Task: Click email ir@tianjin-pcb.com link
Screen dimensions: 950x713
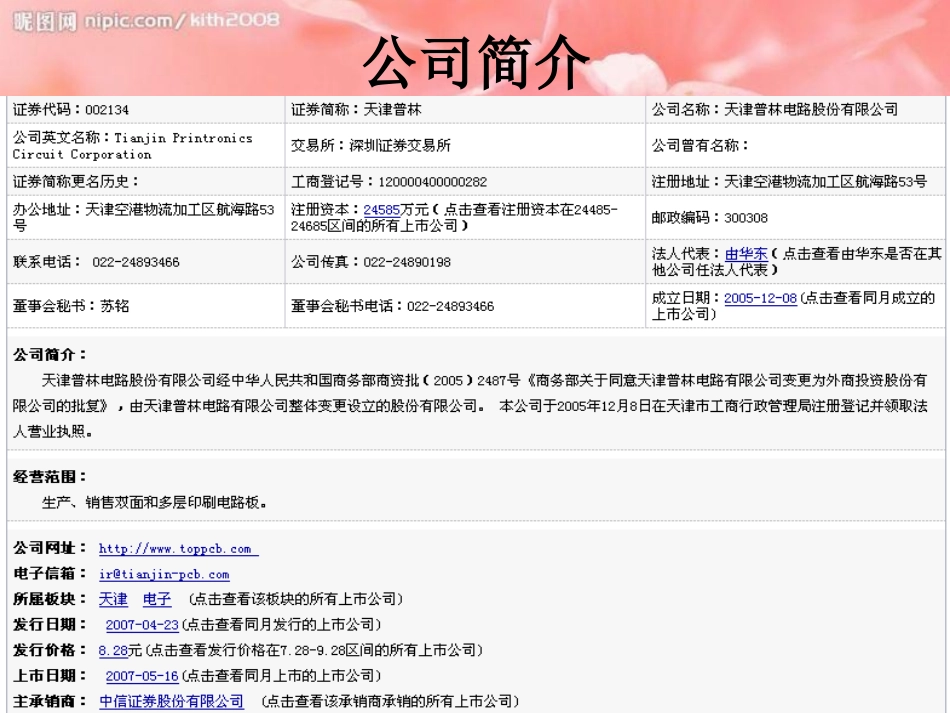Action: 164,574
